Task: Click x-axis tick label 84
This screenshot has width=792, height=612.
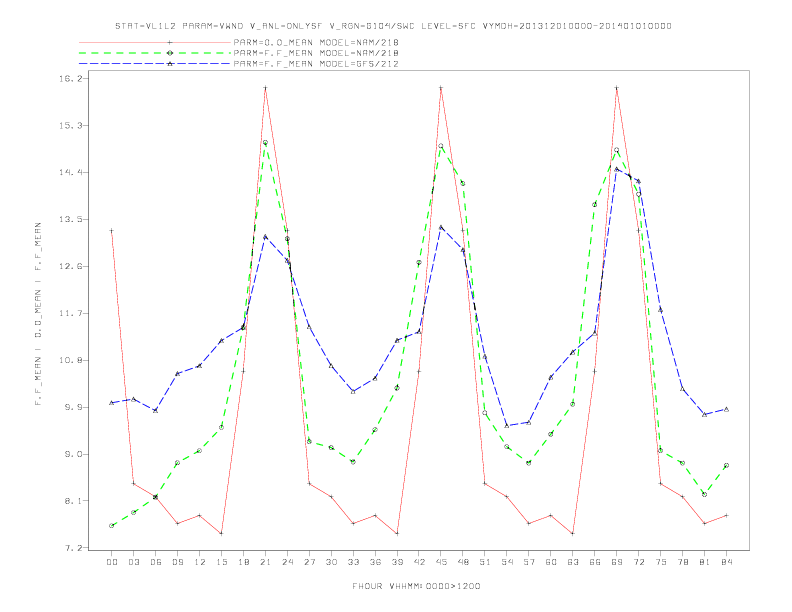Action: (726, 562)
